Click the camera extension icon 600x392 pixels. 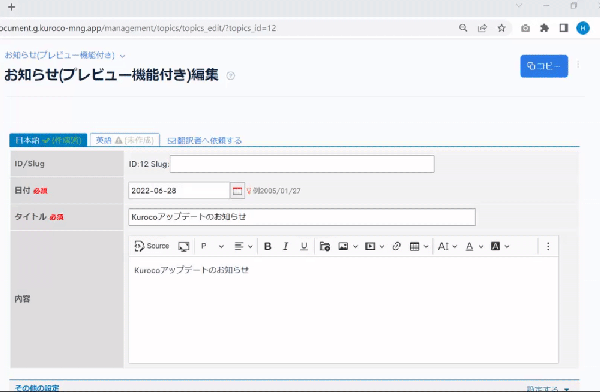coord(525,28)
